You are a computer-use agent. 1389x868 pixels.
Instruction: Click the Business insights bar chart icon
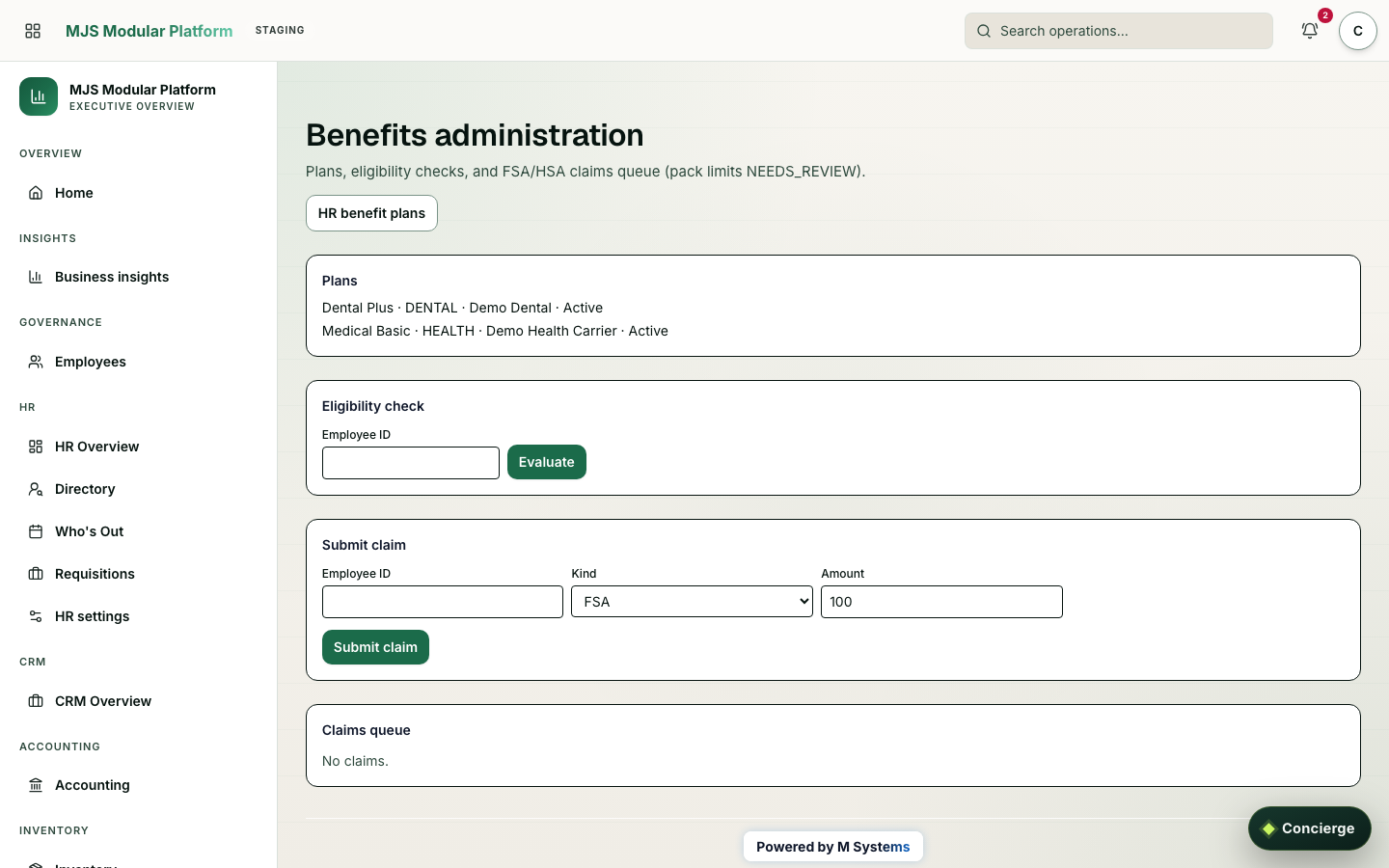[36, 277]
